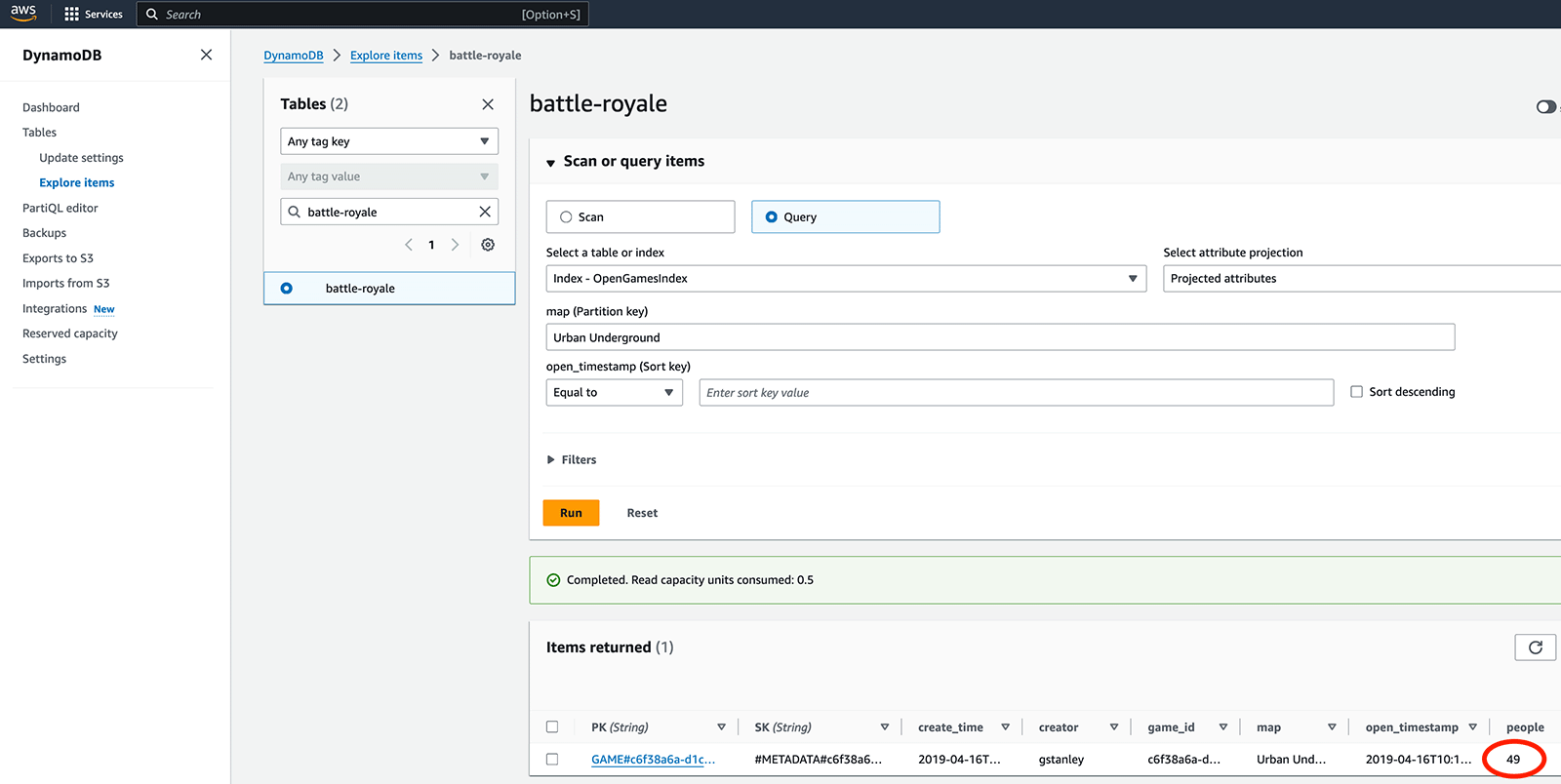Sort by PK column arrow

pos(722,727)
